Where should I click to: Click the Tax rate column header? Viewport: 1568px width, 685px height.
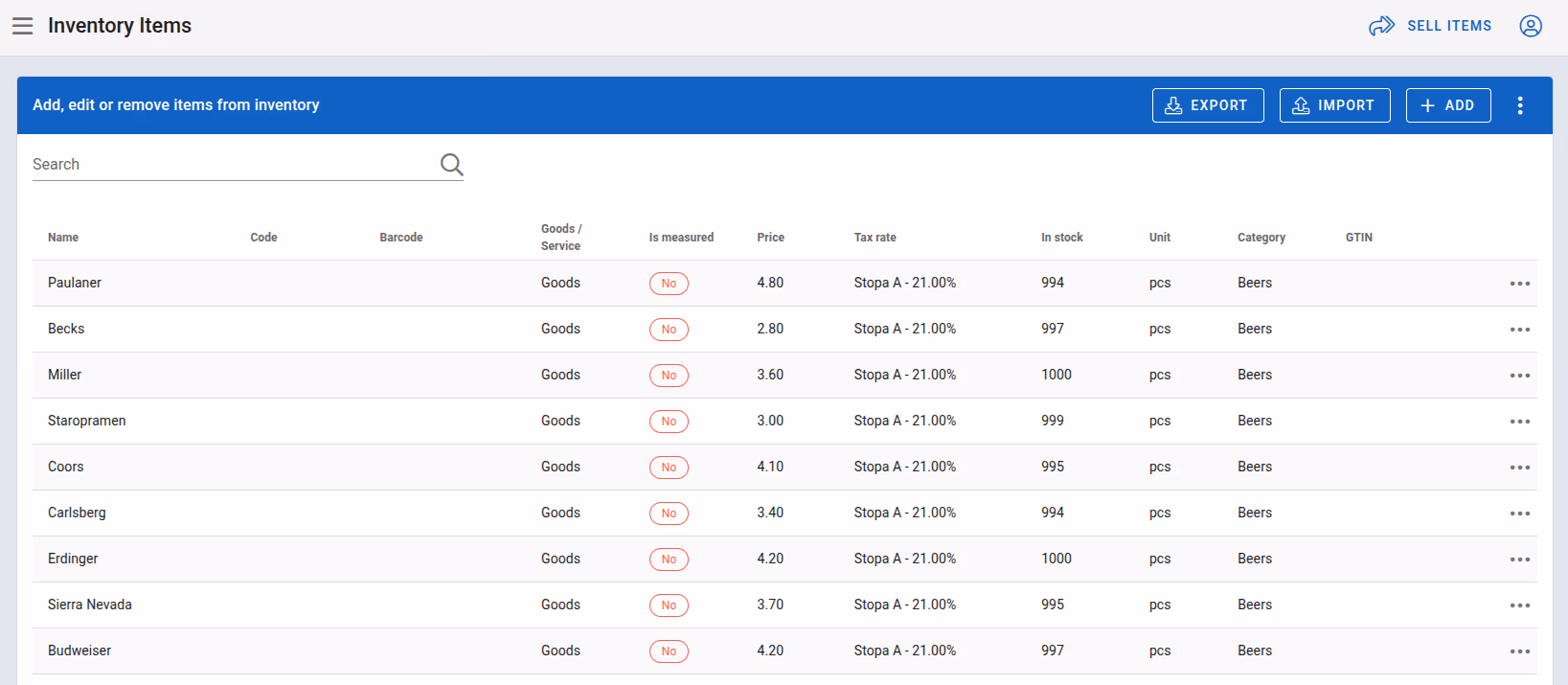click(x=875, y=238)
